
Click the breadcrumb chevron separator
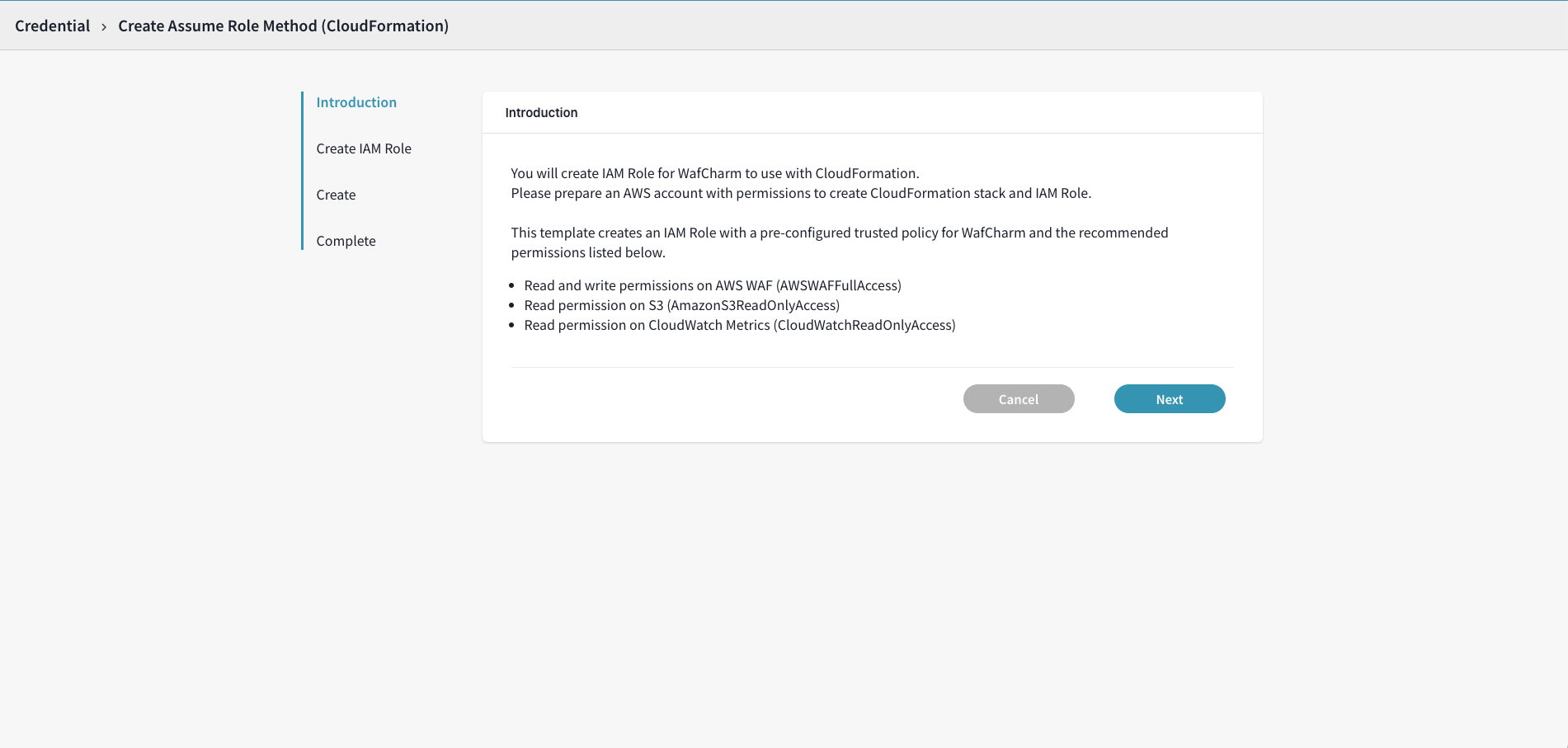(104, 27)
